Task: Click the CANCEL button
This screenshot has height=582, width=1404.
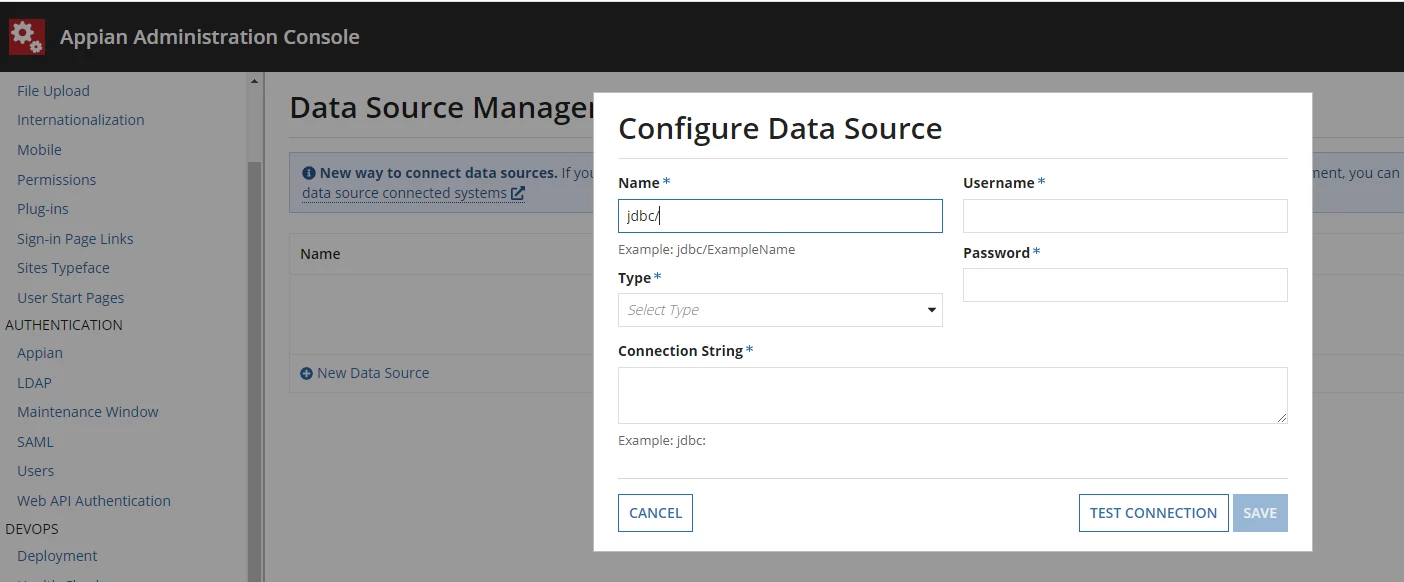Action: [655, 513]
